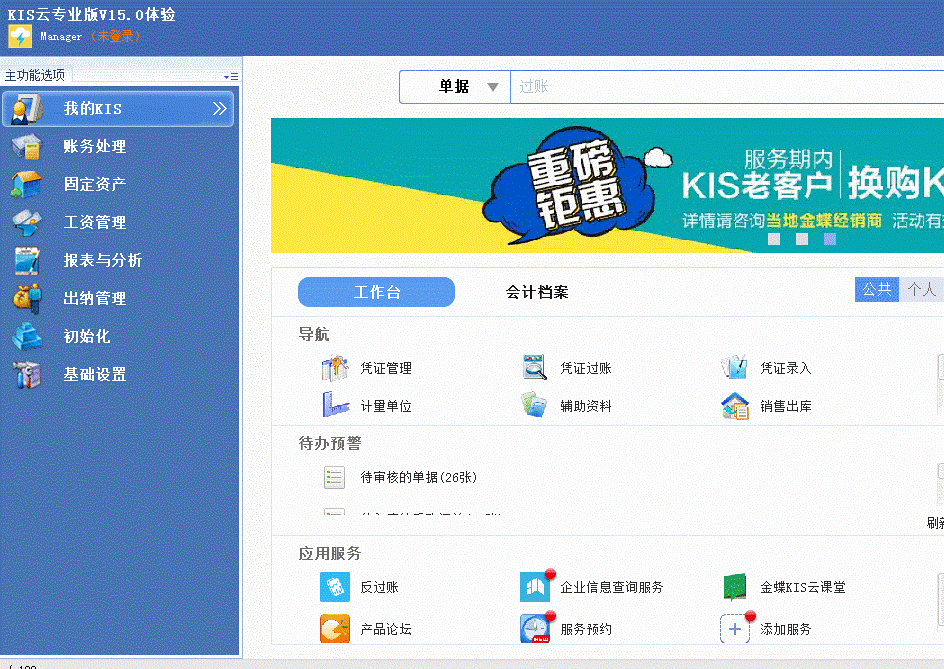
Task: Expand the 单据 search type dropdown
Action: (x=492, y=87)
